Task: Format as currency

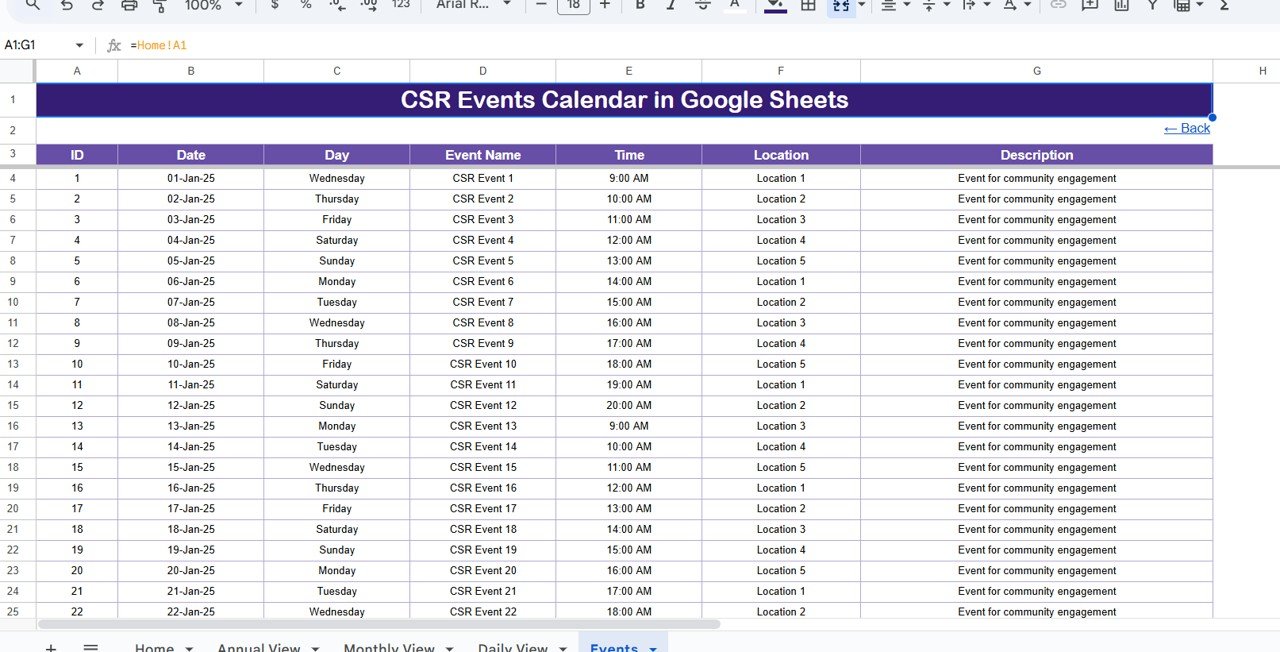Action: (x=274, y=6)
